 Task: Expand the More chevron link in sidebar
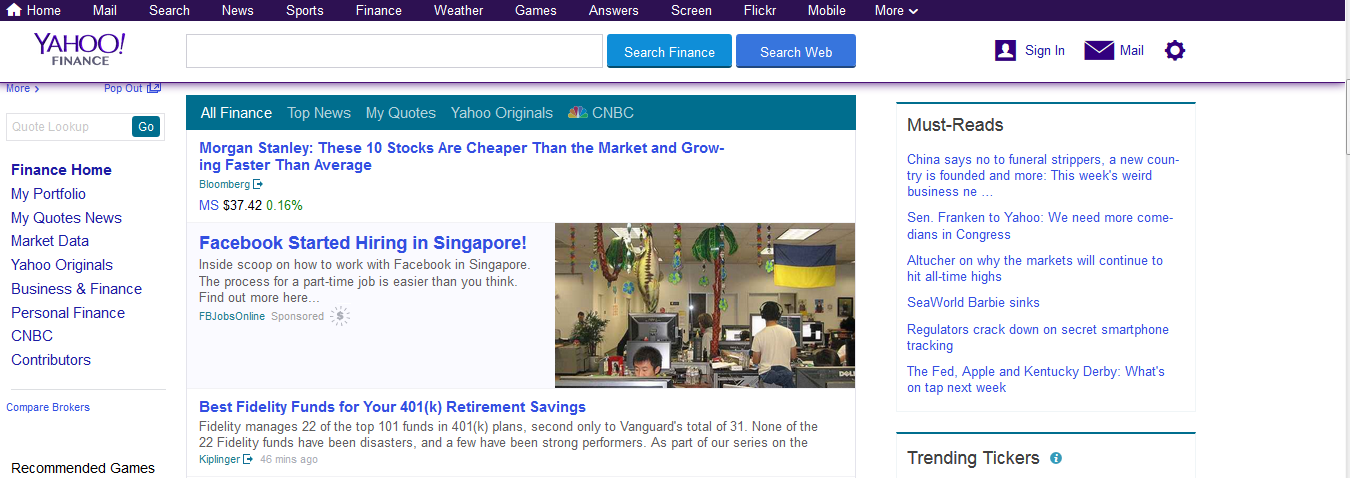click(22, 88)
